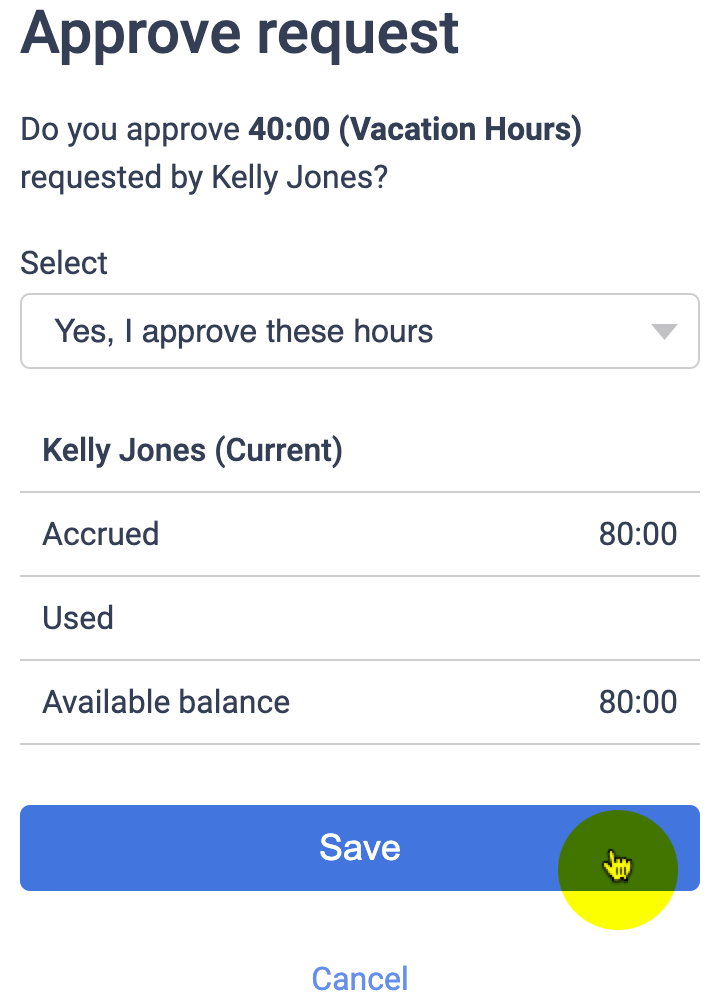Select the Accrued row label
This screenshot has width=722, height=1003.
101,534
